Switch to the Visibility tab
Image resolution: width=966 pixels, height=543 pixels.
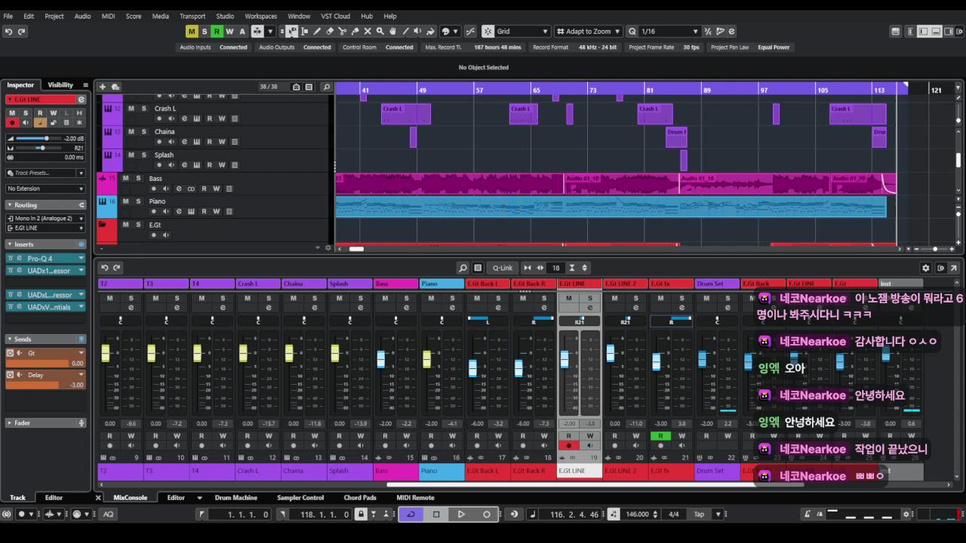[x=61, y=85]
